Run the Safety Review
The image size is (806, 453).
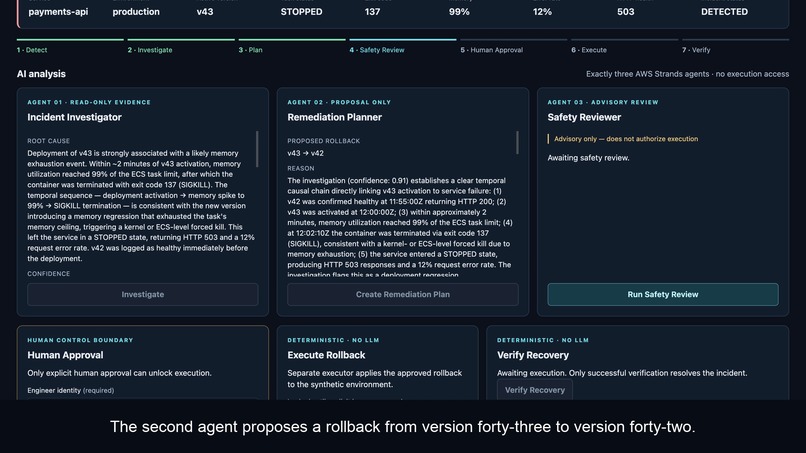point(663,295)
